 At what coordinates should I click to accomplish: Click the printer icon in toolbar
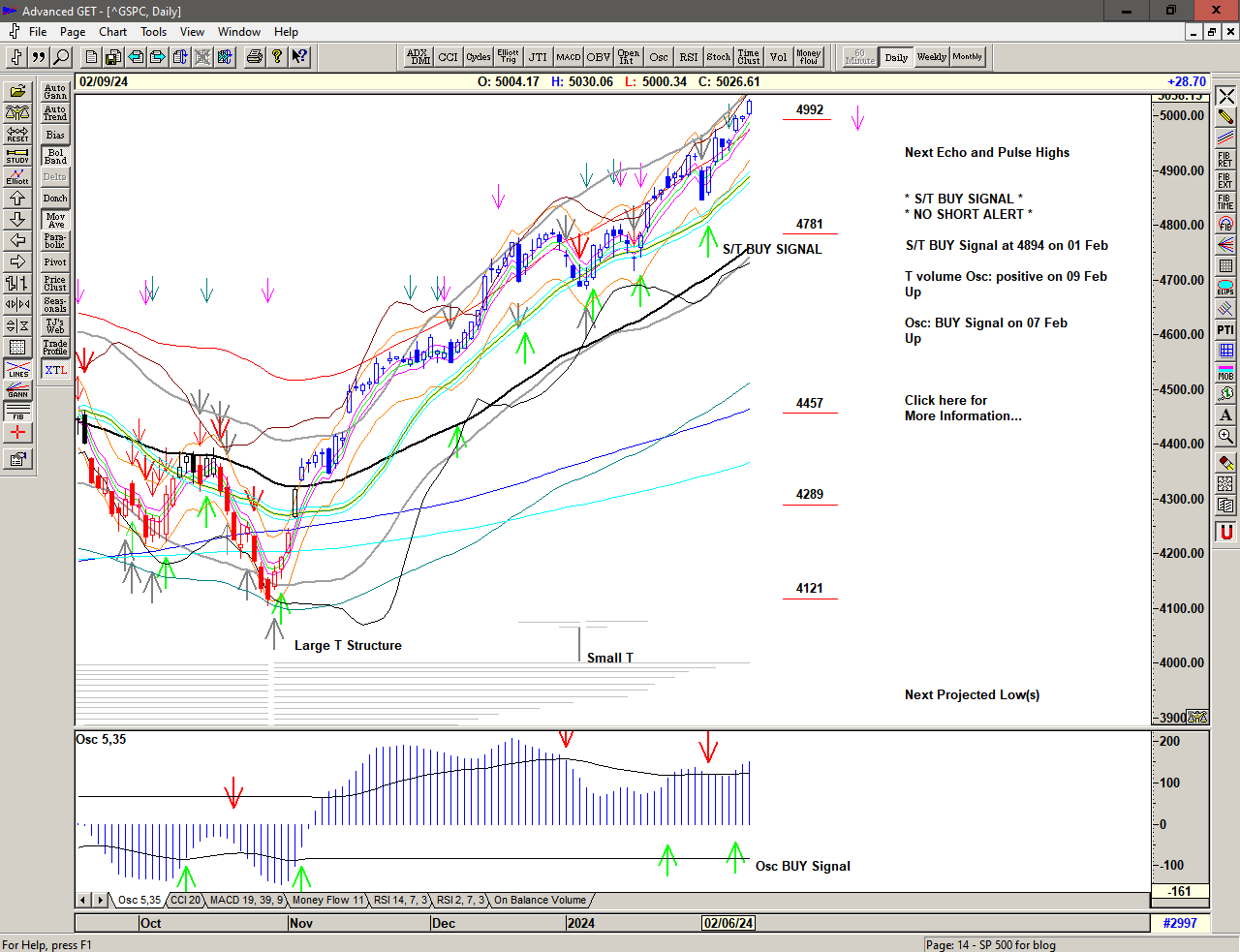(x=254, y=57)
